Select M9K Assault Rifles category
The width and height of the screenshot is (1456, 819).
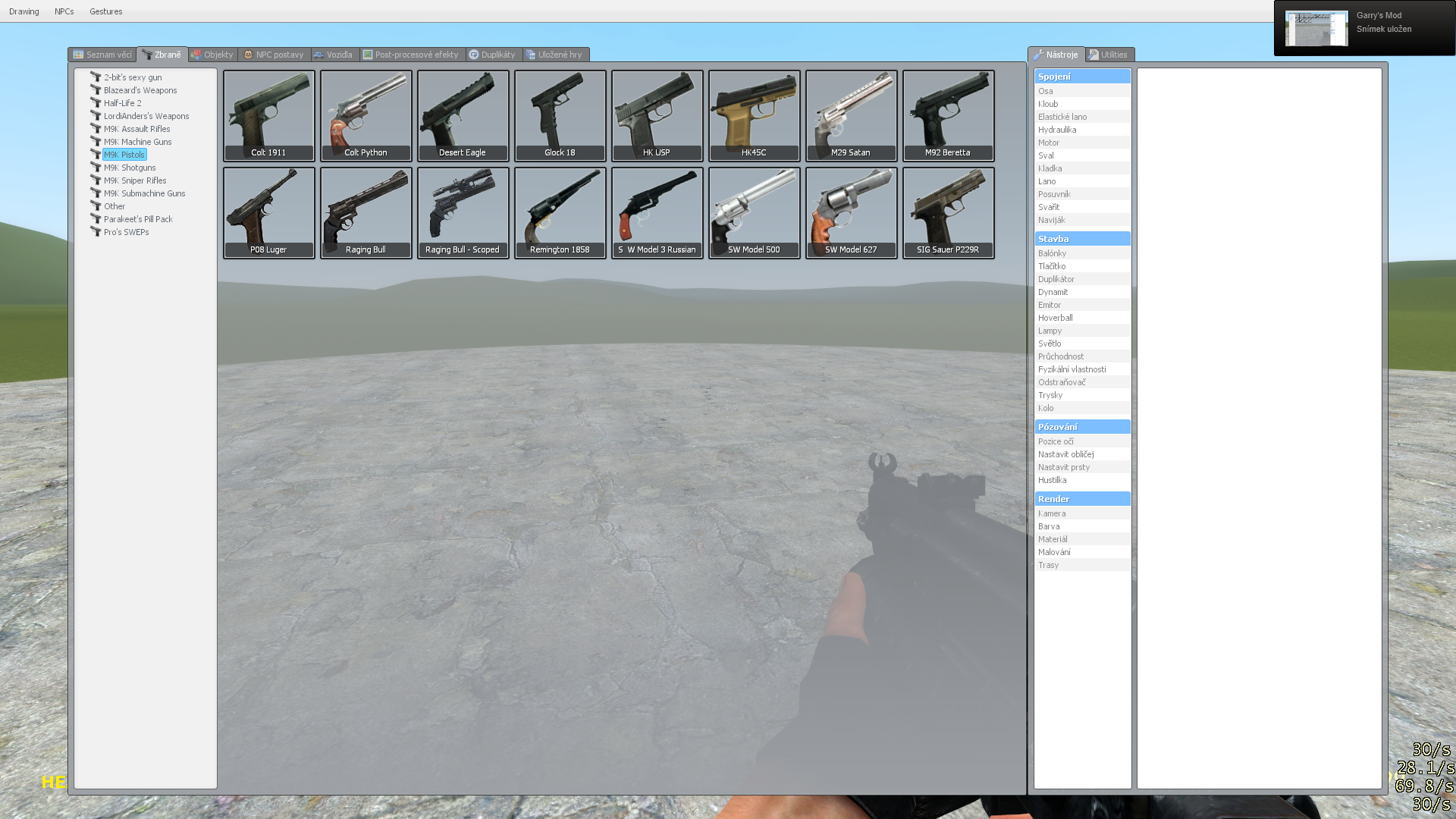coord(136,129)
